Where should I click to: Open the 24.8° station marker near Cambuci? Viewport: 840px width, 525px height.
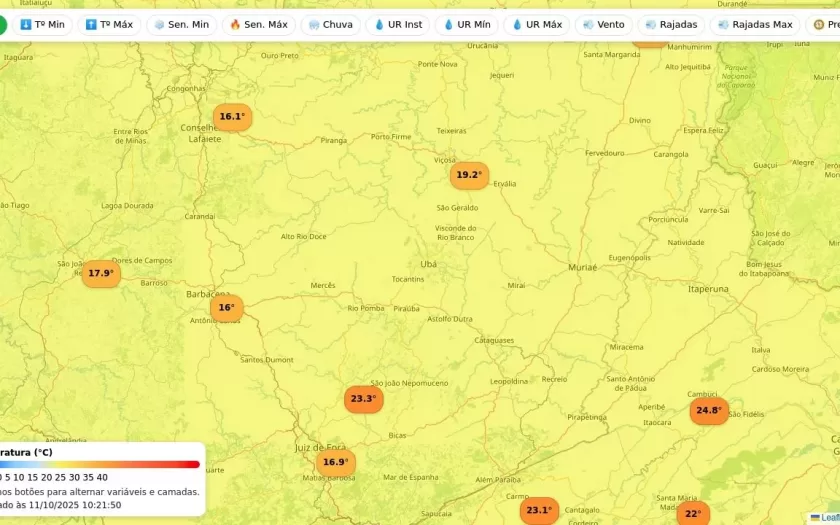tap(709, 411)
